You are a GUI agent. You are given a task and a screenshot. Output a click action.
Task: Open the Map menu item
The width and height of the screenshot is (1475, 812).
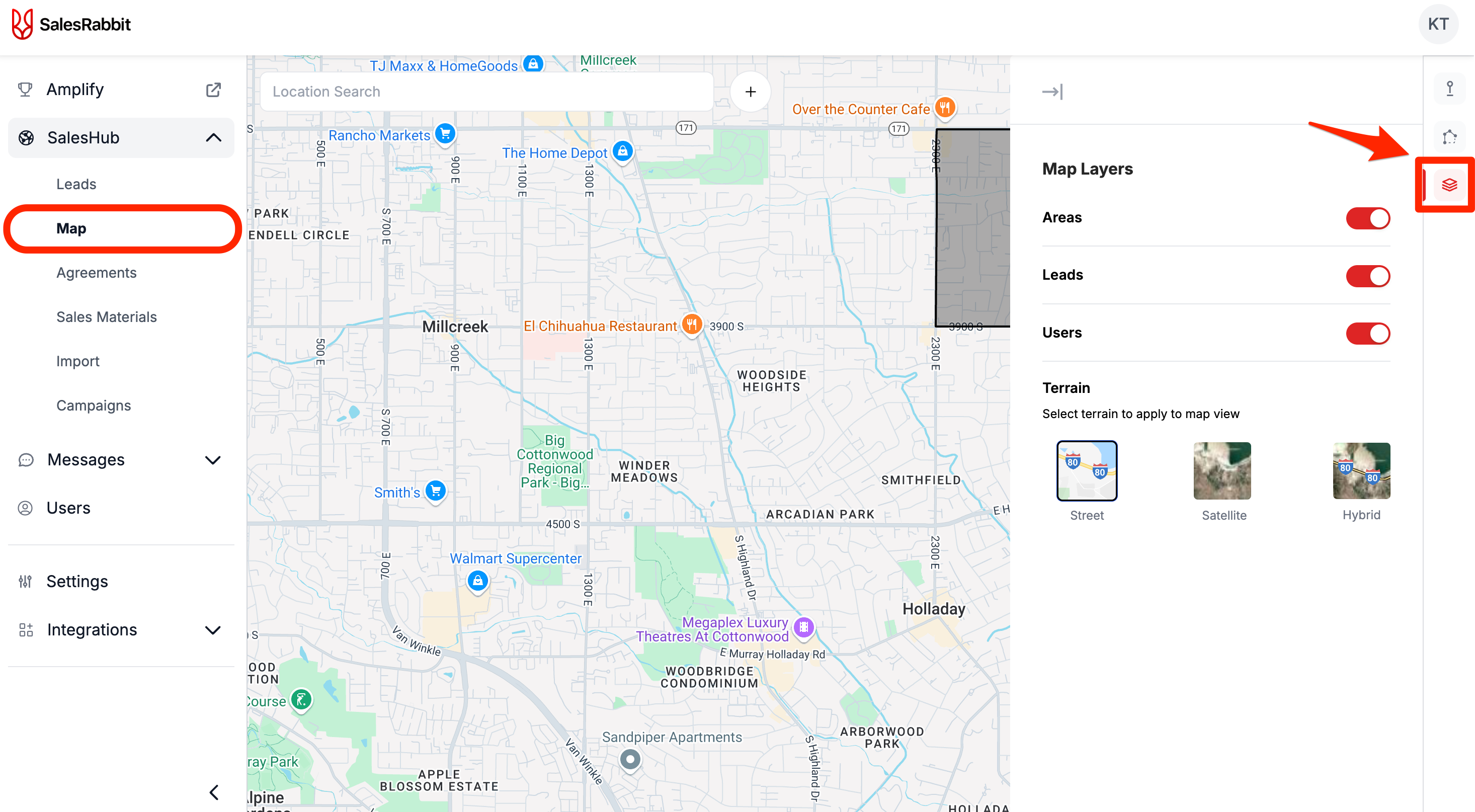(71, 228)
